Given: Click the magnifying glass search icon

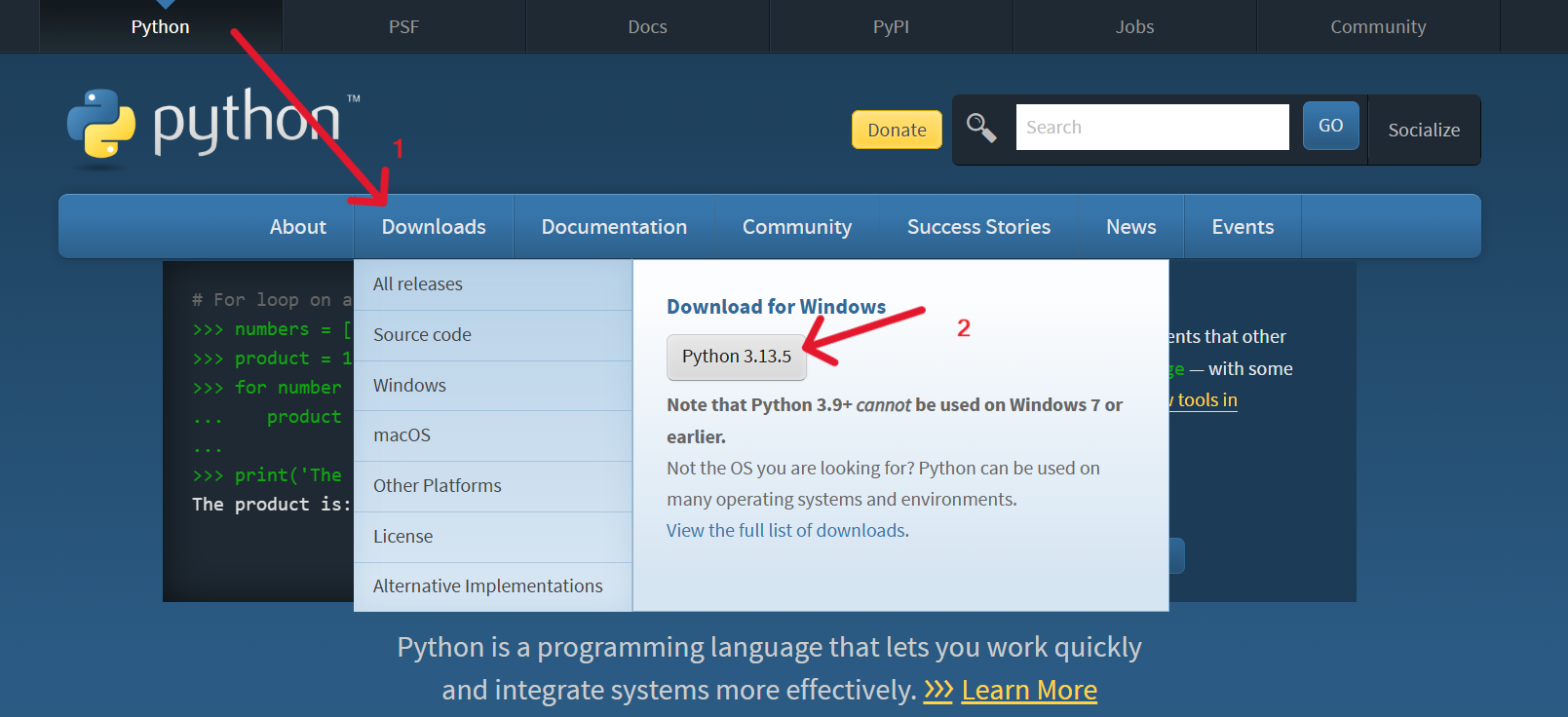Looking at the screenshot, I should [x=981, y=128].
